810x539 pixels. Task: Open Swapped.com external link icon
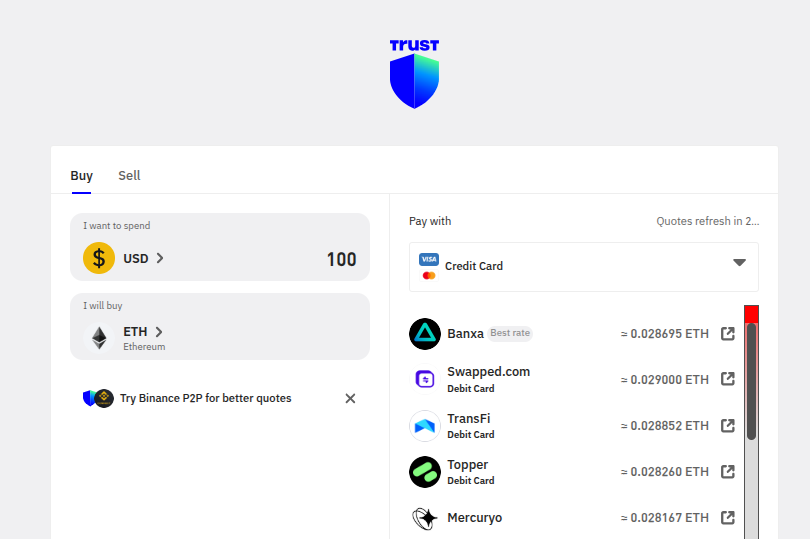(727, 379)
